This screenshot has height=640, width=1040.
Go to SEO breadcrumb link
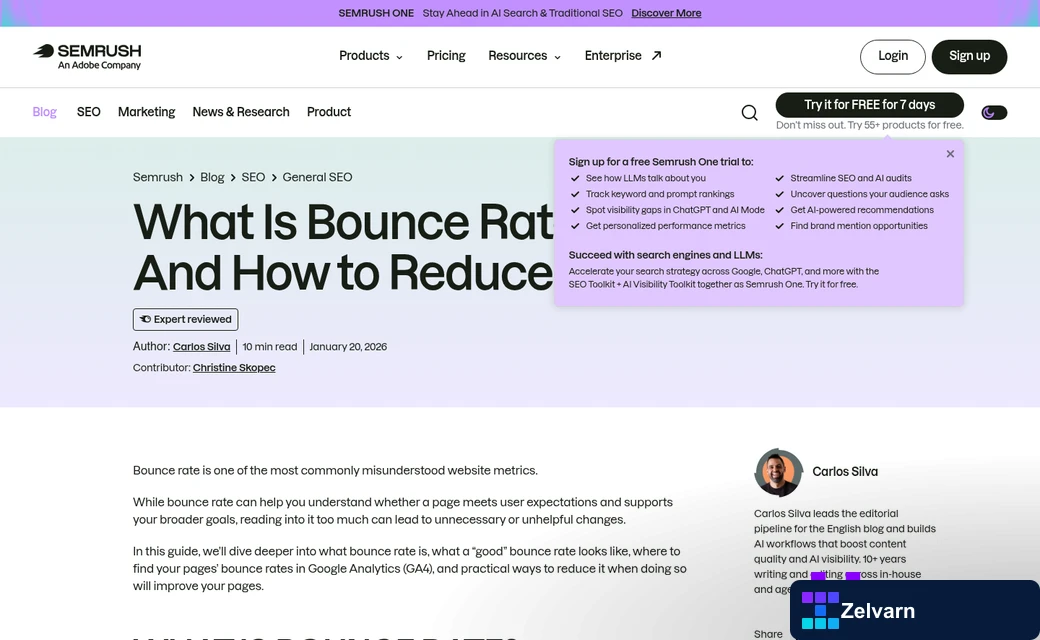(x=253, y=177)
